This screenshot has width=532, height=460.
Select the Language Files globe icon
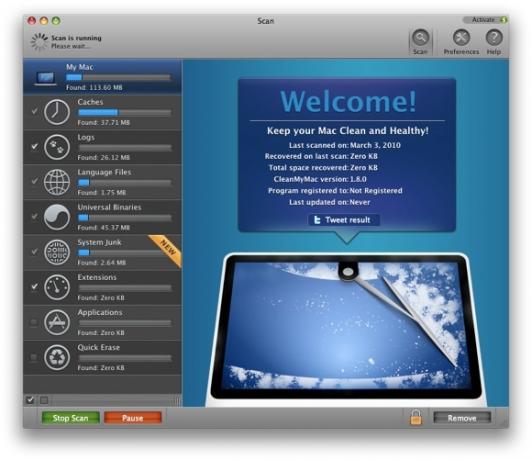[57, 182]
